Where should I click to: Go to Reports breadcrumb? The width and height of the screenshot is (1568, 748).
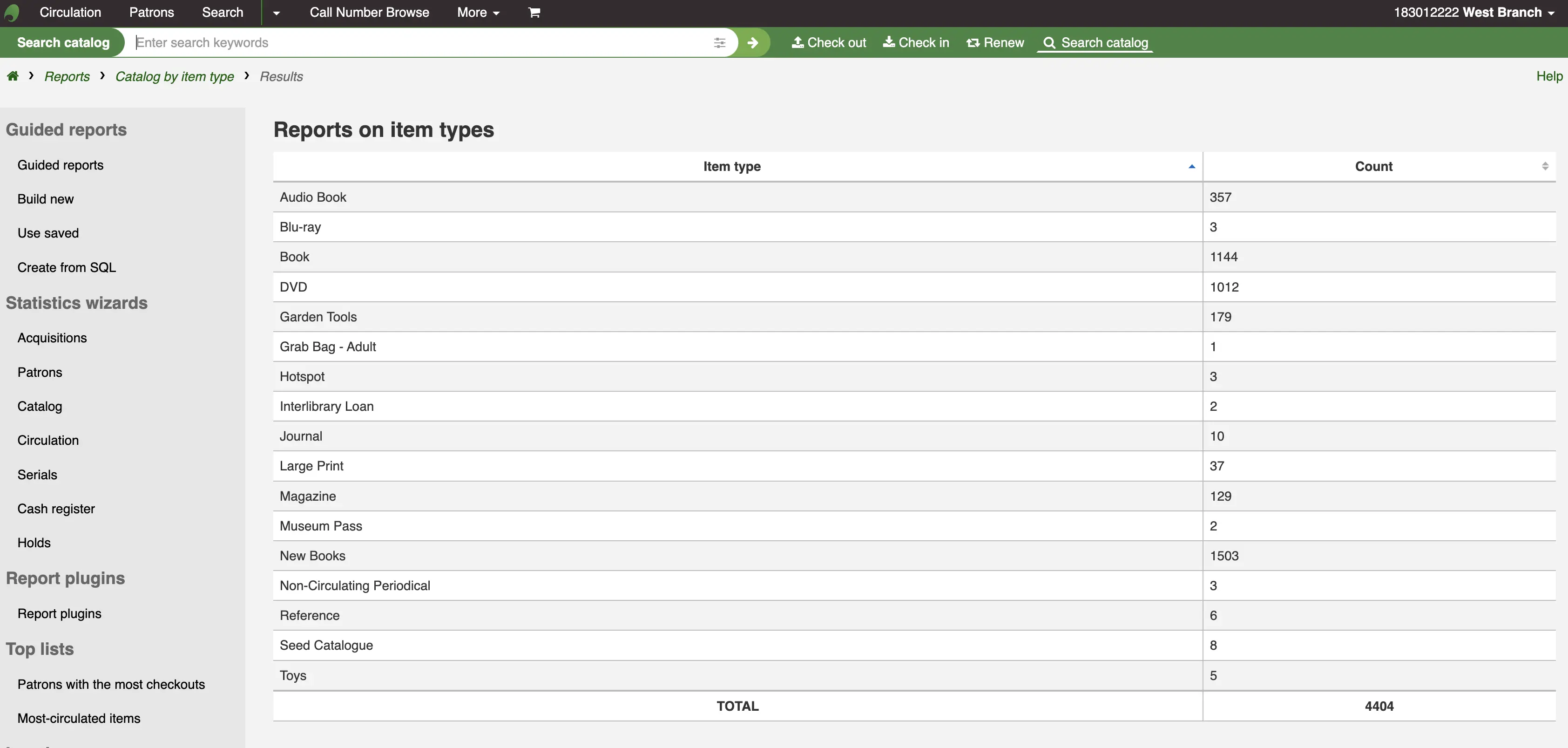click(67, 76)
